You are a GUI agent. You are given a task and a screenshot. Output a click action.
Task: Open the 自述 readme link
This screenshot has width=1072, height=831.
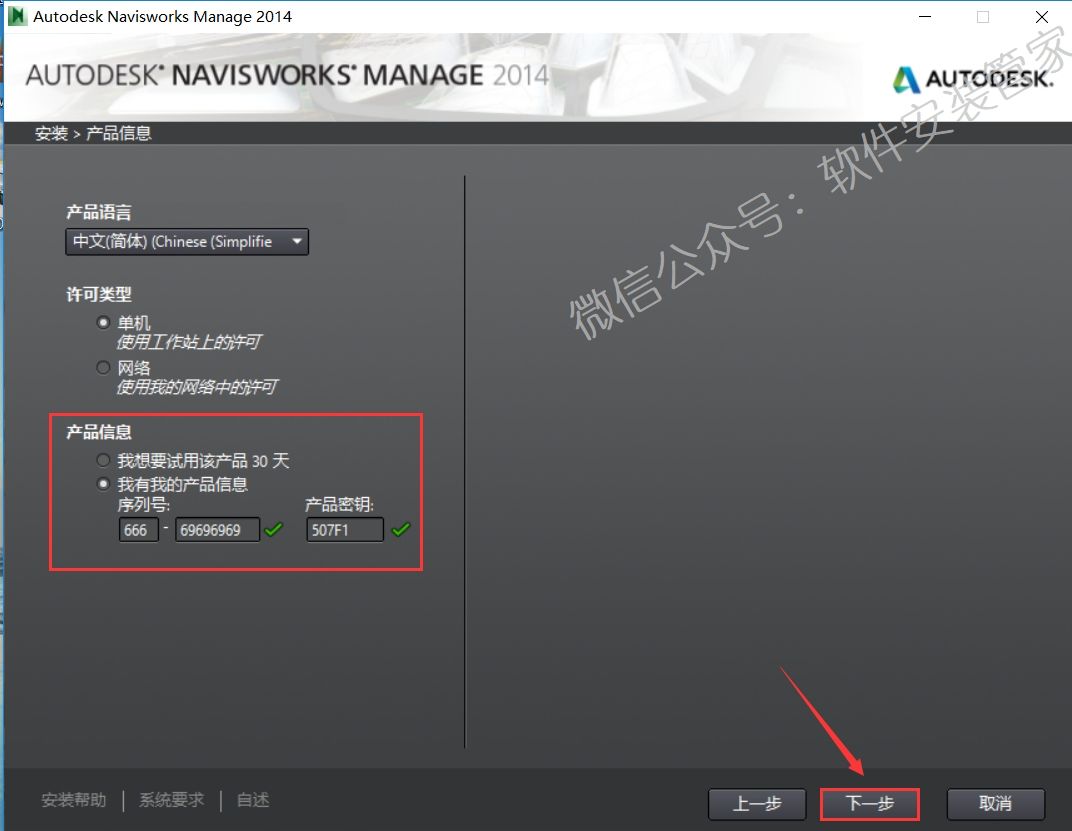[253, 800]
